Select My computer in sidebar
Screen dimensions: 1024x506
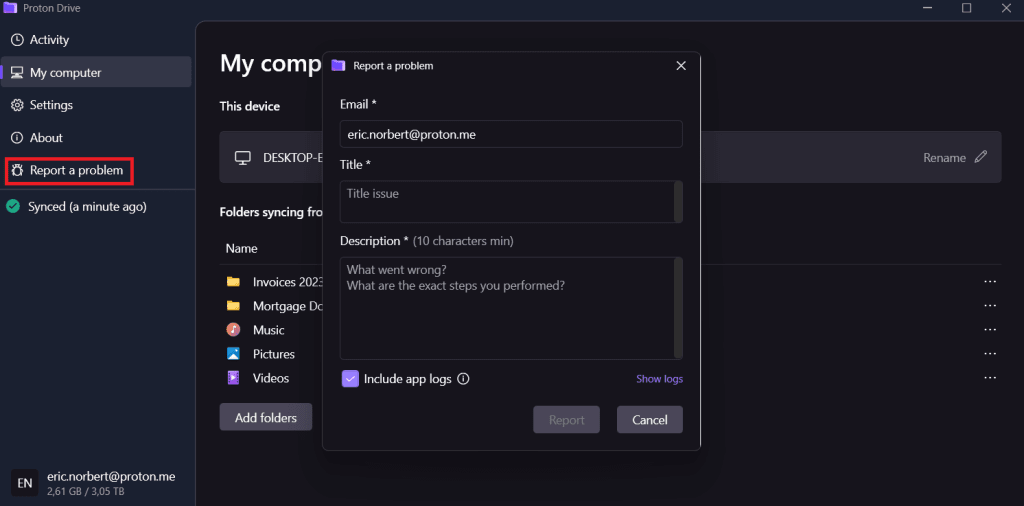(x=97, y=72)
